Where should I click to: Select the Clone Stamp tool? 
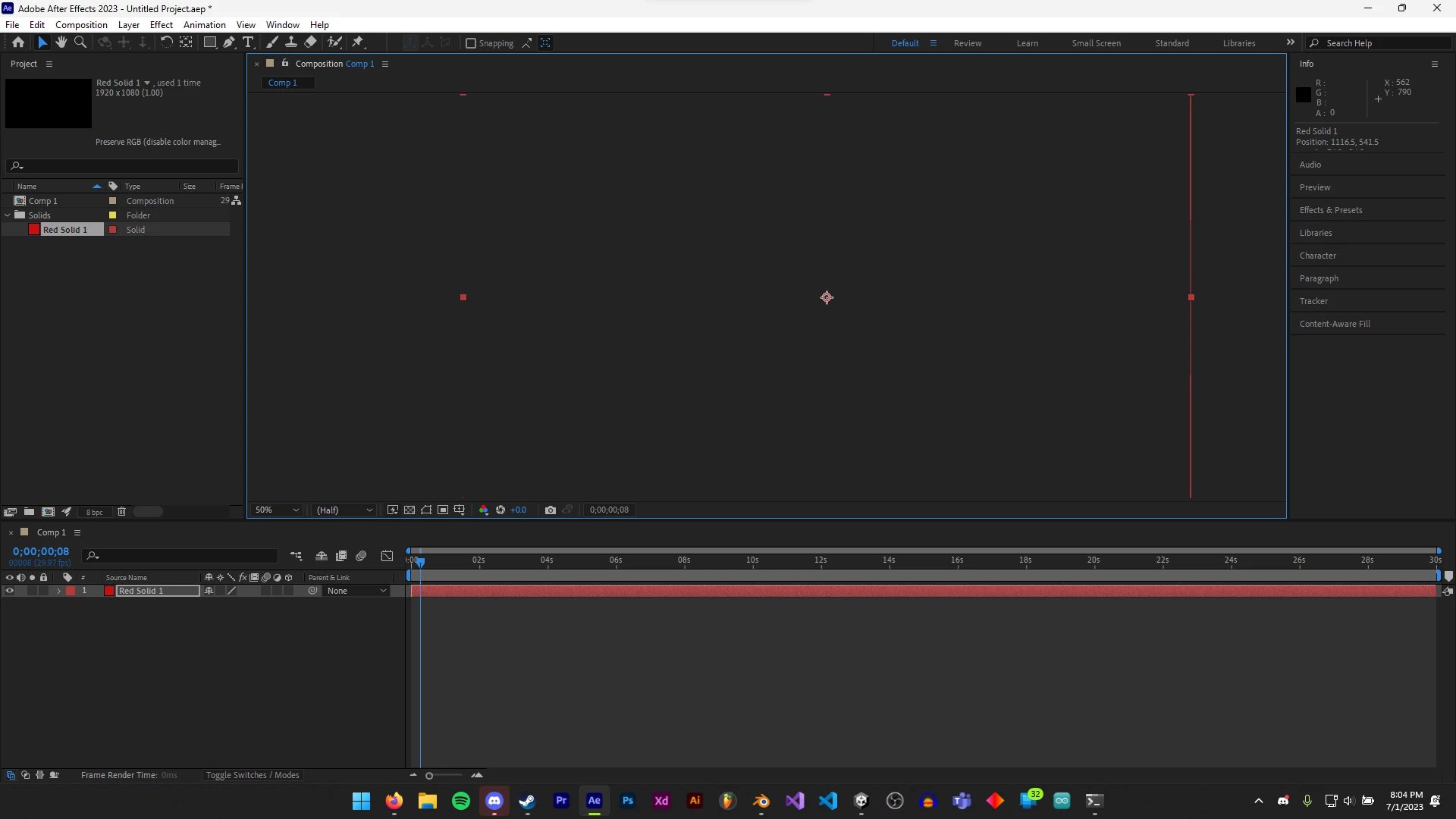(290, 42)
